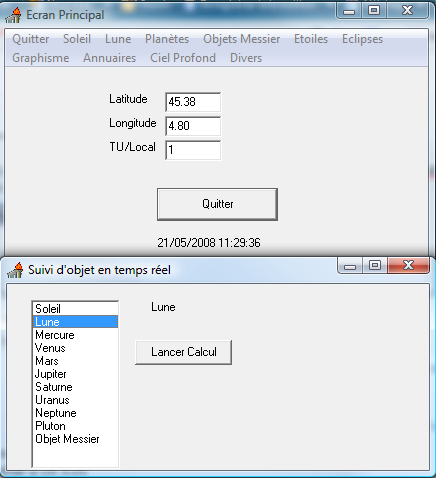The height and width of the screenshot is (478, 436).
Task: Click into the Longitude input field
Action: [x=193, y=126]
